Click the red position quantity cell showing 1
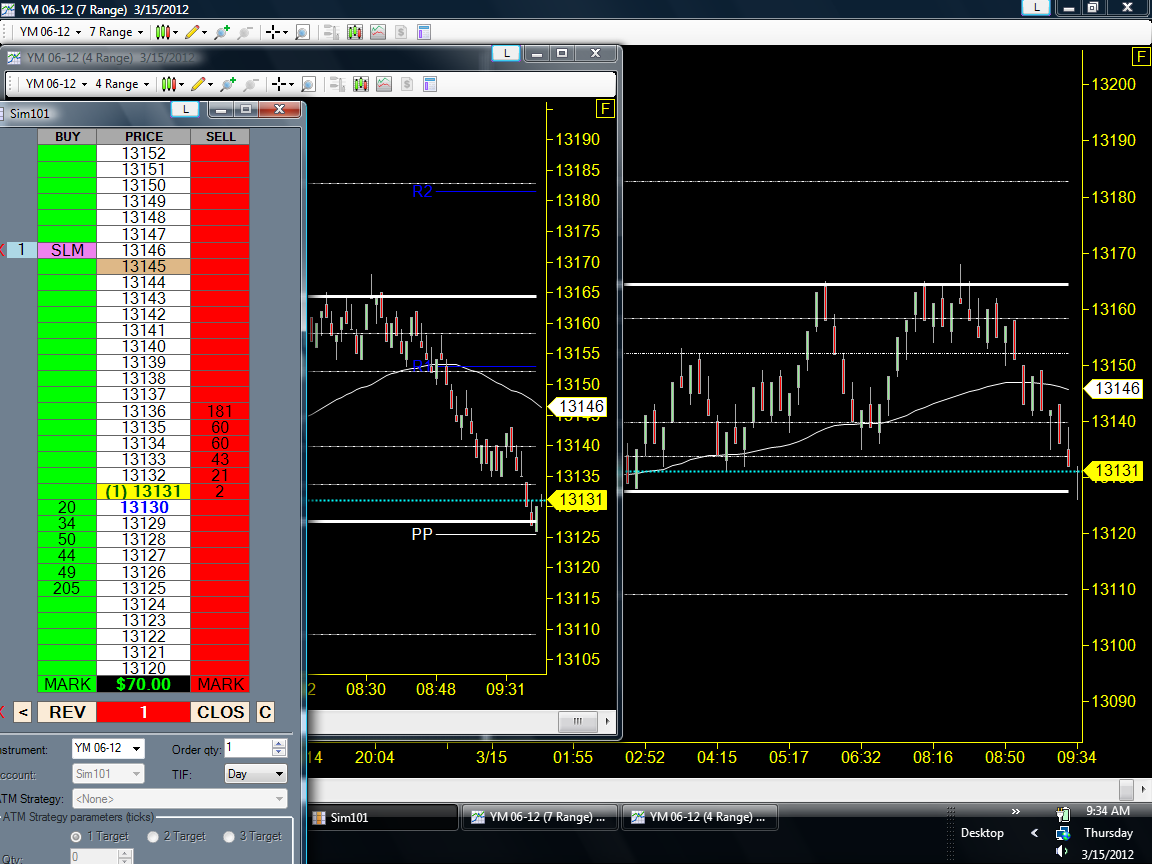Viewport: 1152px width, 864px height. pyautogui.click(x=143, y=712)
